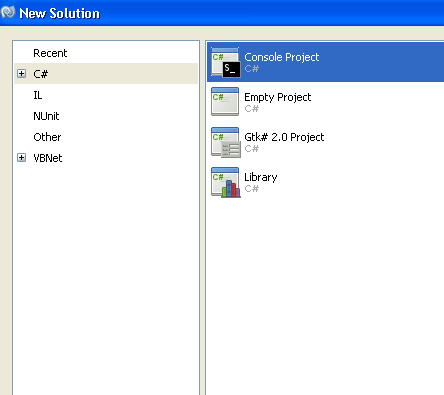Expand the C# category node
Screen dimensions: 444x395
[x=22, y=74]
